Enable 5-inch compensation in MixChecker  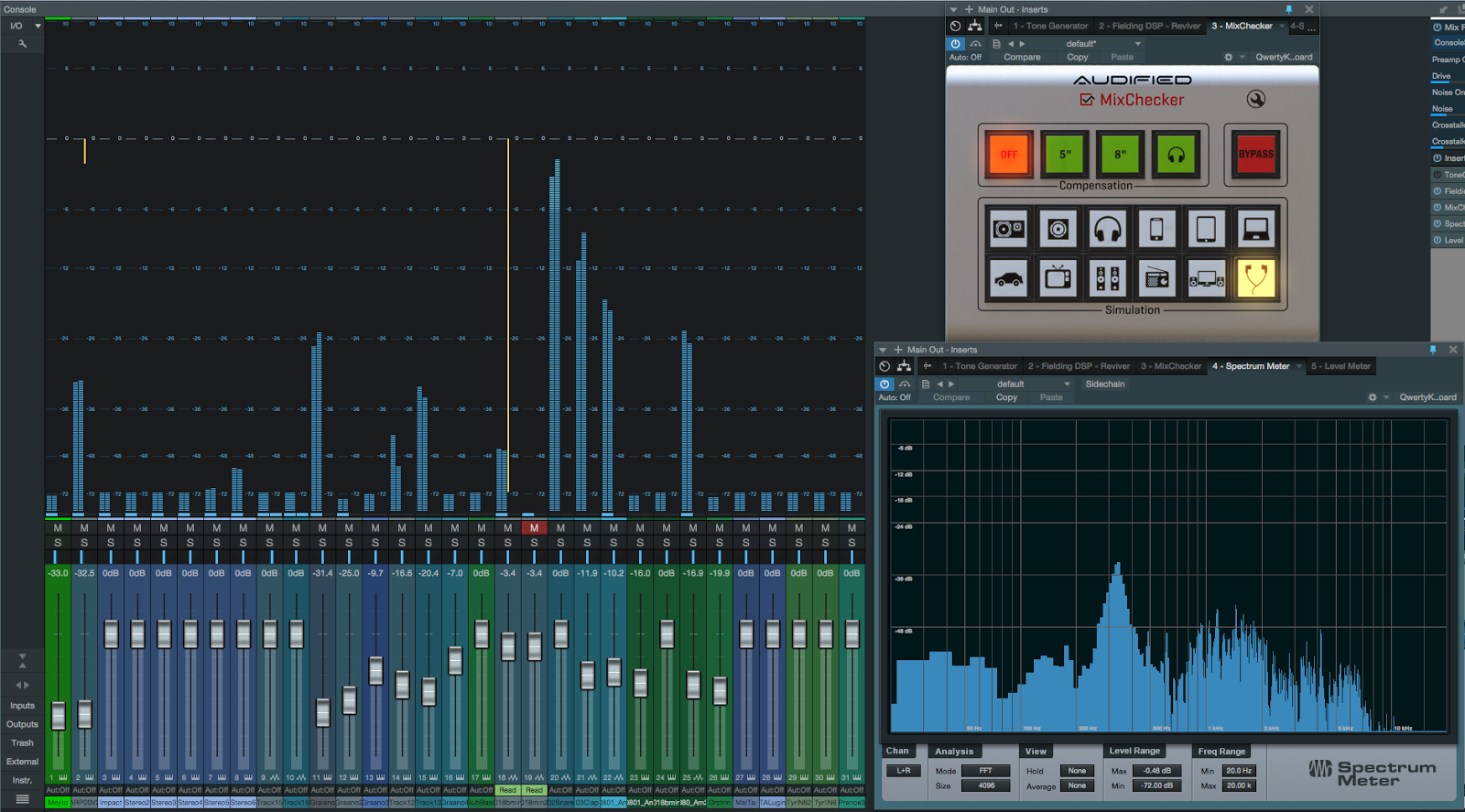[x=1065, y=154]
